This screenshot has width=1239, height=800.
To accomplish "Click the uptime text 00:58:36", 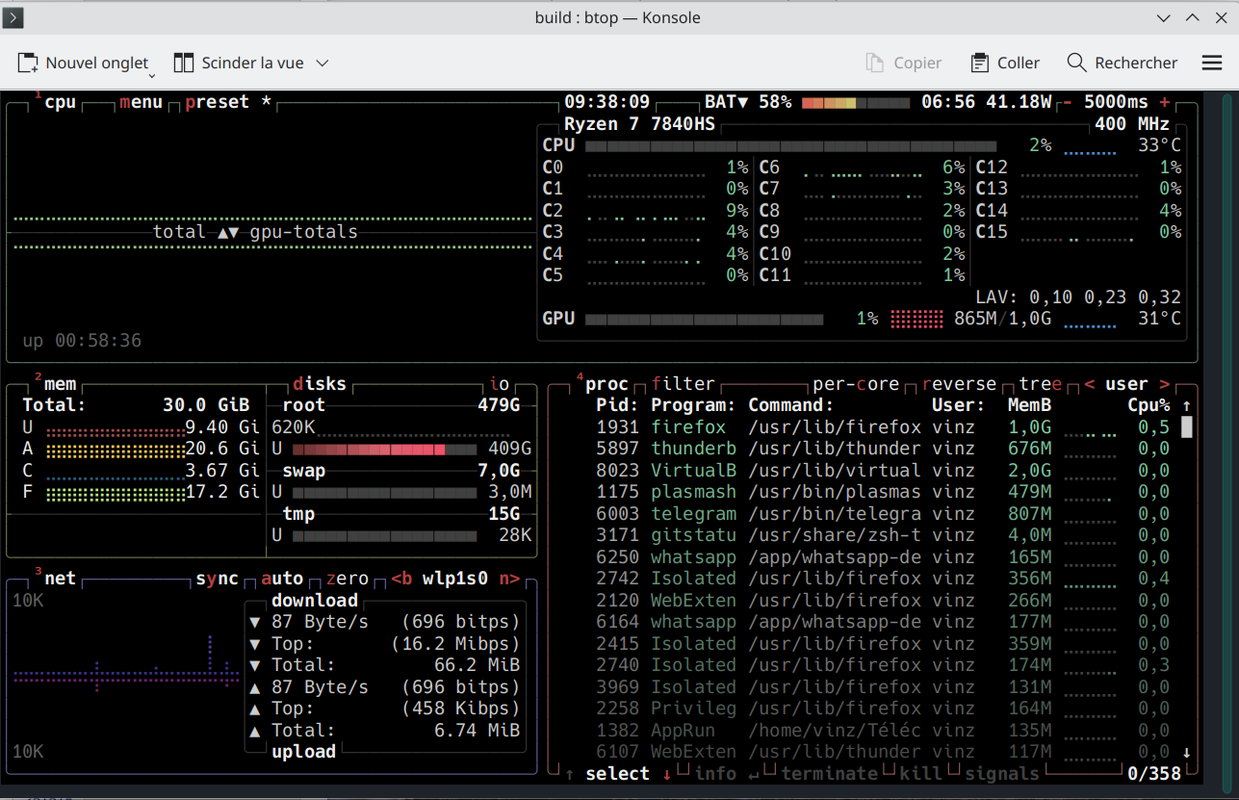I will 98,341.
